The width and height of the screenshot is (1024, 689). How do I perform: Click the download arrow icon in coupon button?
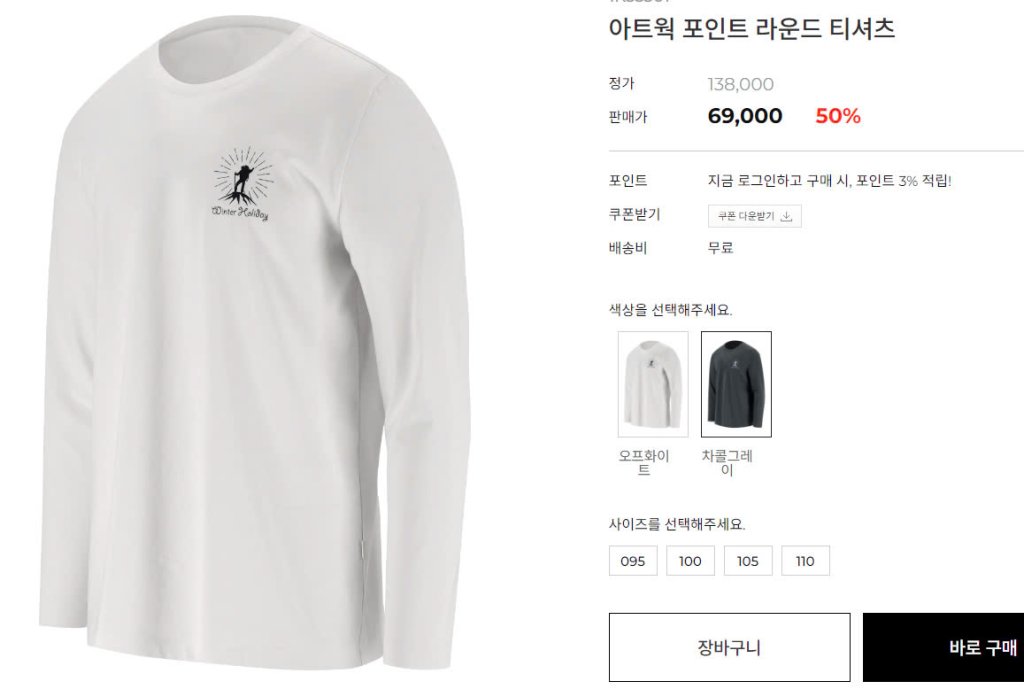click(786, 217)
